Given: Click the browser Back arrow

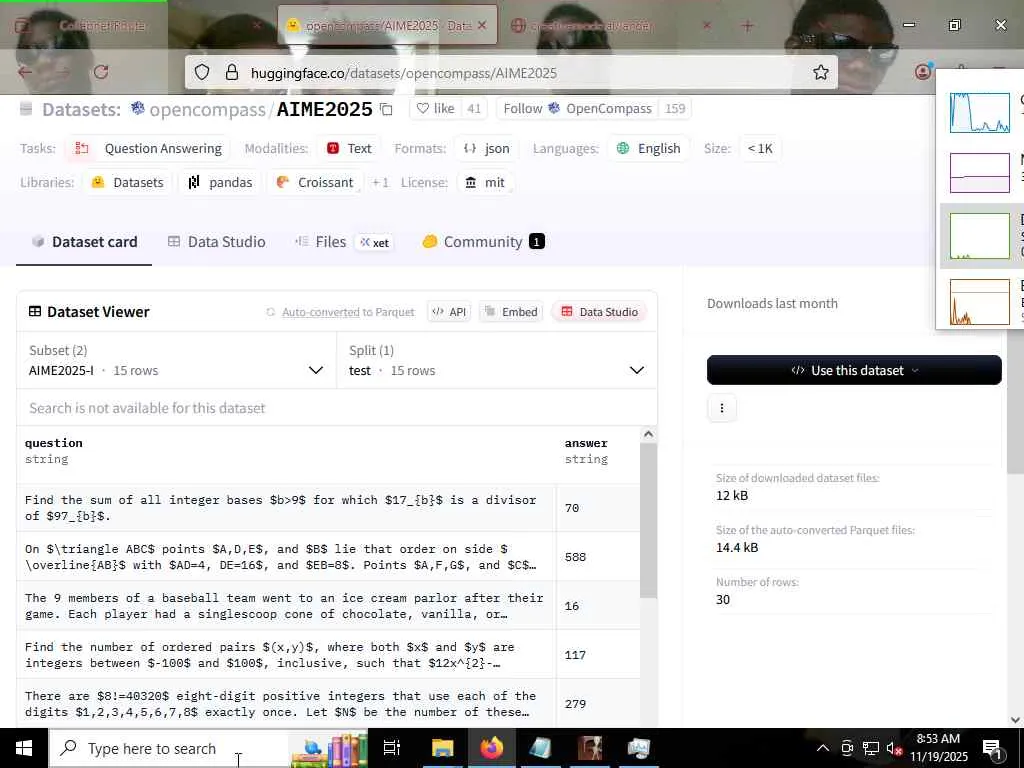Looking at the screenshot, I should (x=25, y=72).
